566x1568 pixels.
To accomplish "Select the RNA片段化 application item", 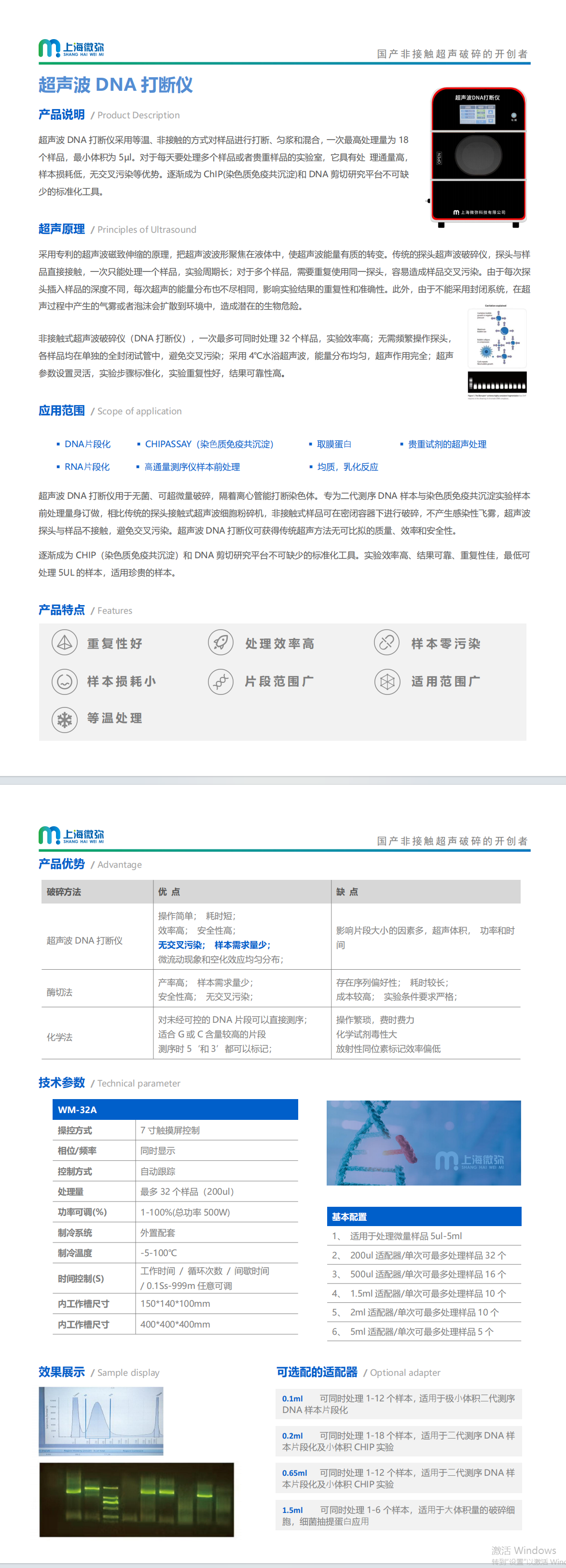I will tap(87, 467).
